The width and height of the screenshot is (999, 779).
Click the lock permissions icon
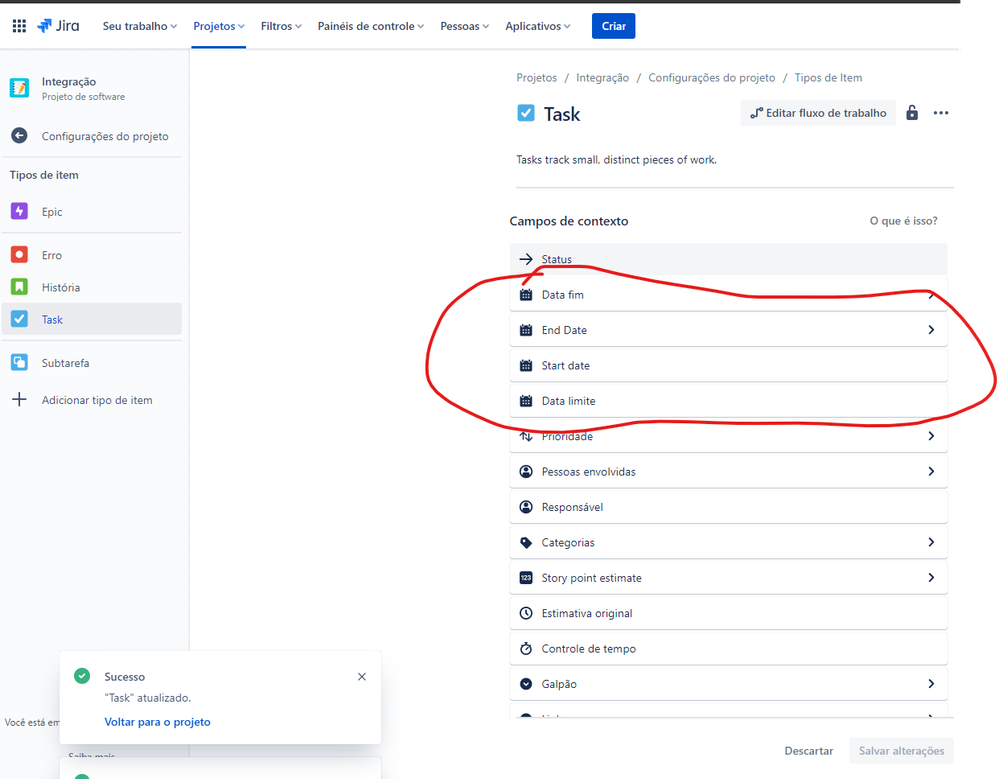911,112
